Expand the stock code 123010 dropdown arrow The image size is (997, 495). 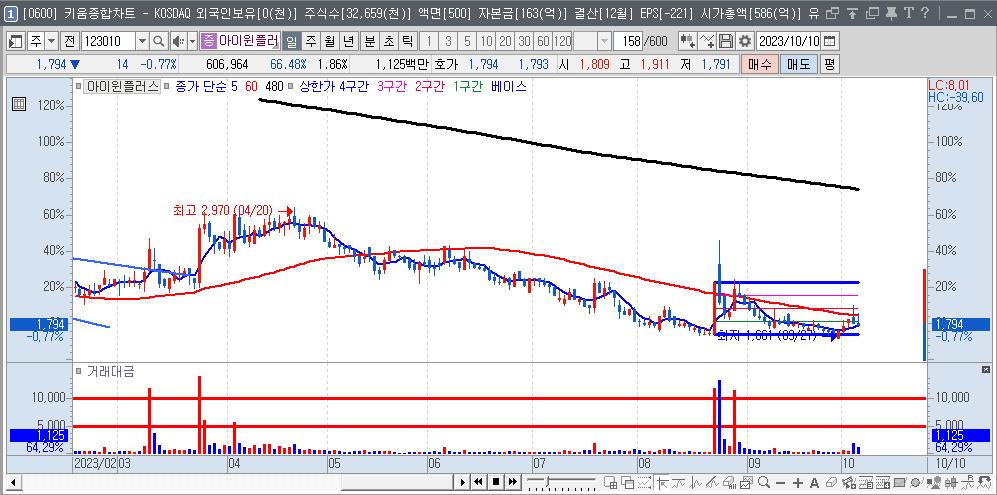[142, 41]
